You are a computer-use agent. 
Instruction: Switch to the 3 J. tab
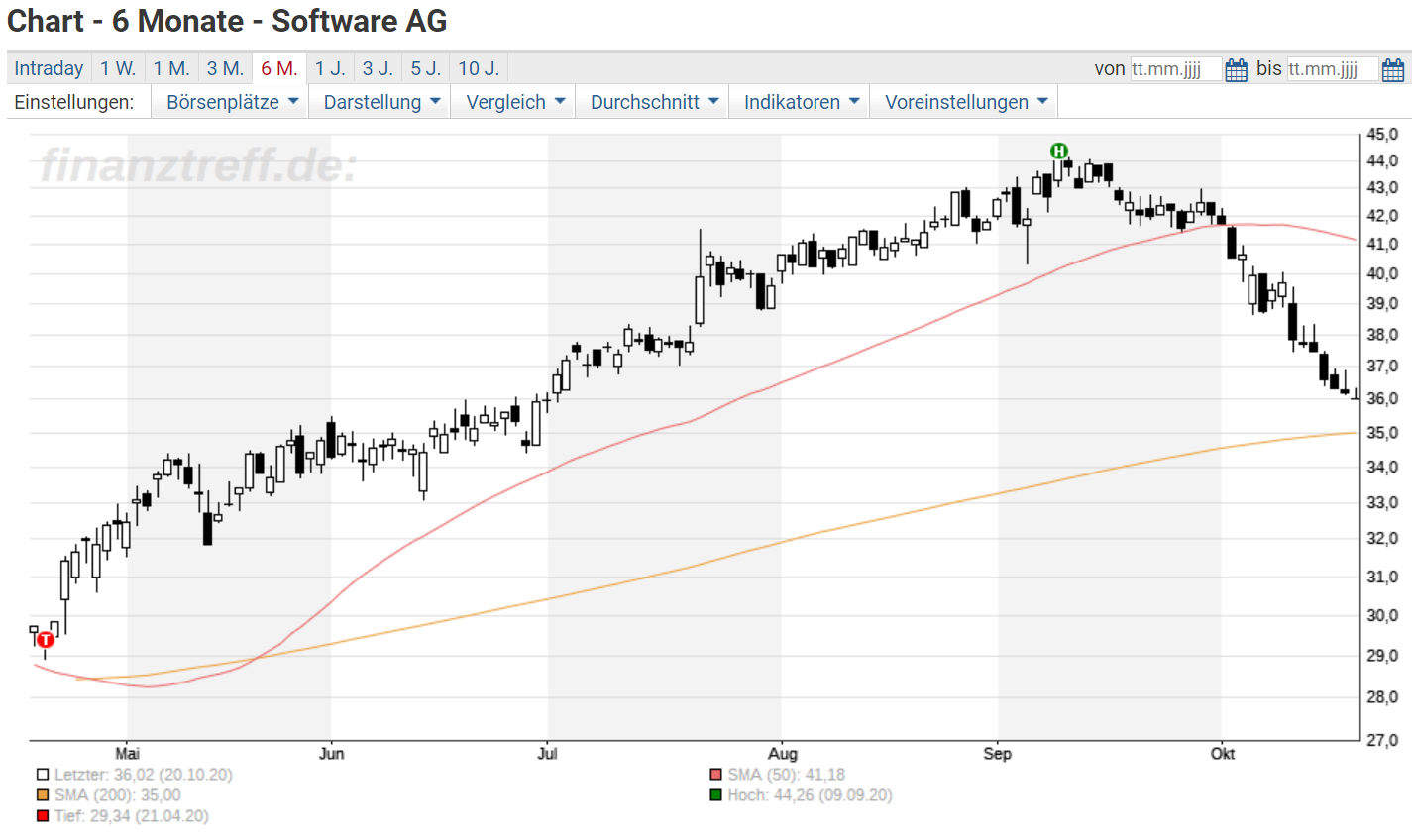pos(378,68)
